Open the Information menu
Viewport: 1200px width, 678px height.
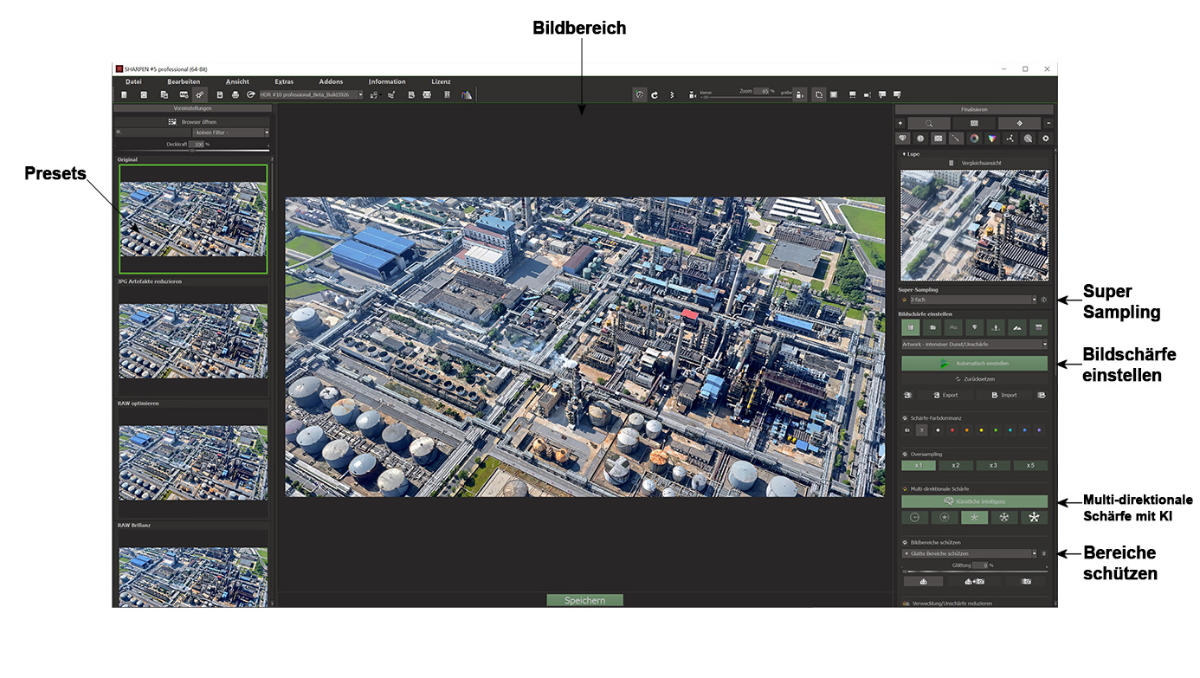tap(387, 81)
